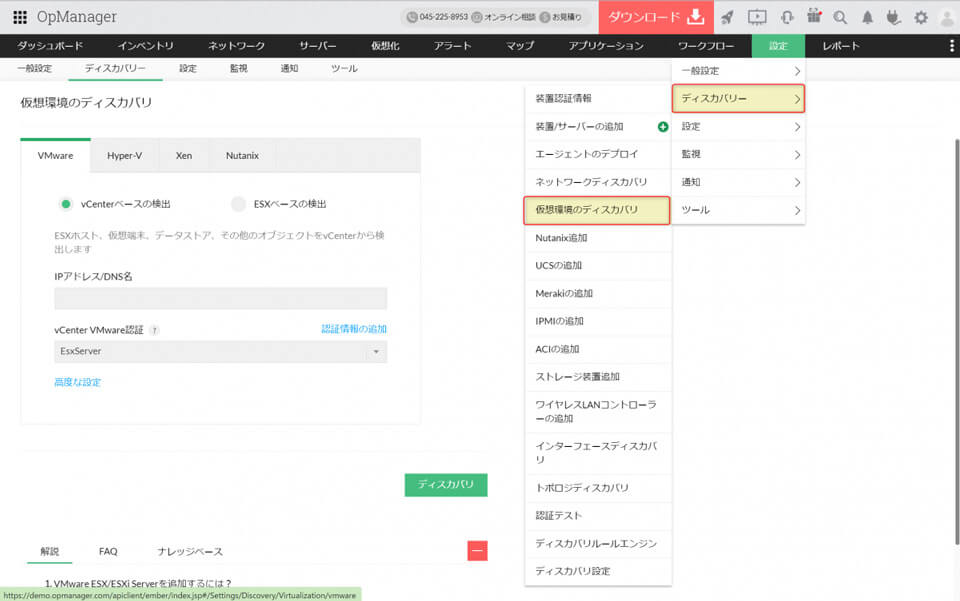Open the gift box icon
This screenshot has width=960, height=601.
[x=814, y=17]
